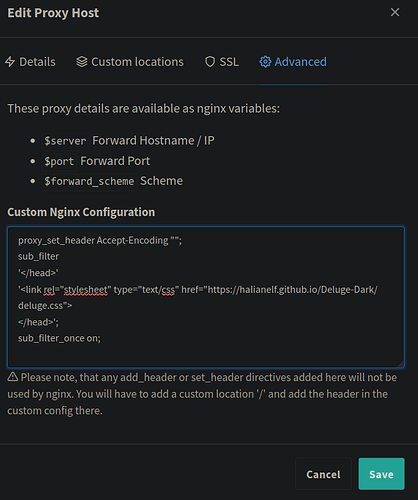Save the proxy host changes

381,474
